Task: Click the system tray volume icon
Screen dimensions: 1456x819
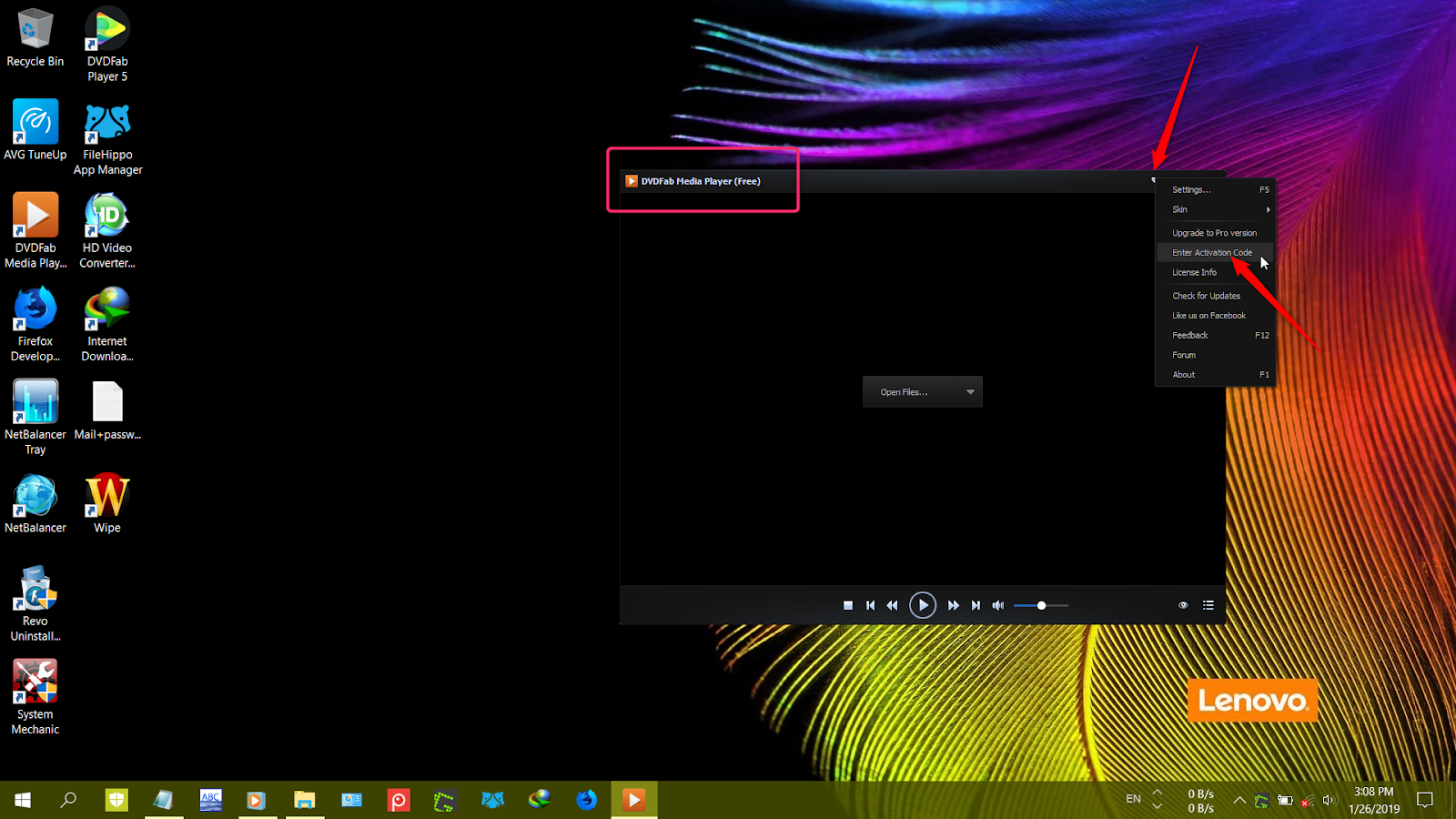Action: point(1328,801)
